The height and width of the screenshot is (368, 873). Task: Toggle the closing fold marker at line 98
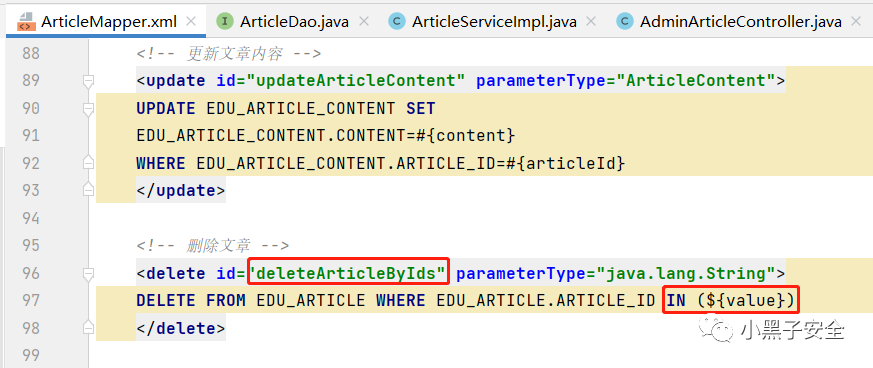tap(88, 328)
